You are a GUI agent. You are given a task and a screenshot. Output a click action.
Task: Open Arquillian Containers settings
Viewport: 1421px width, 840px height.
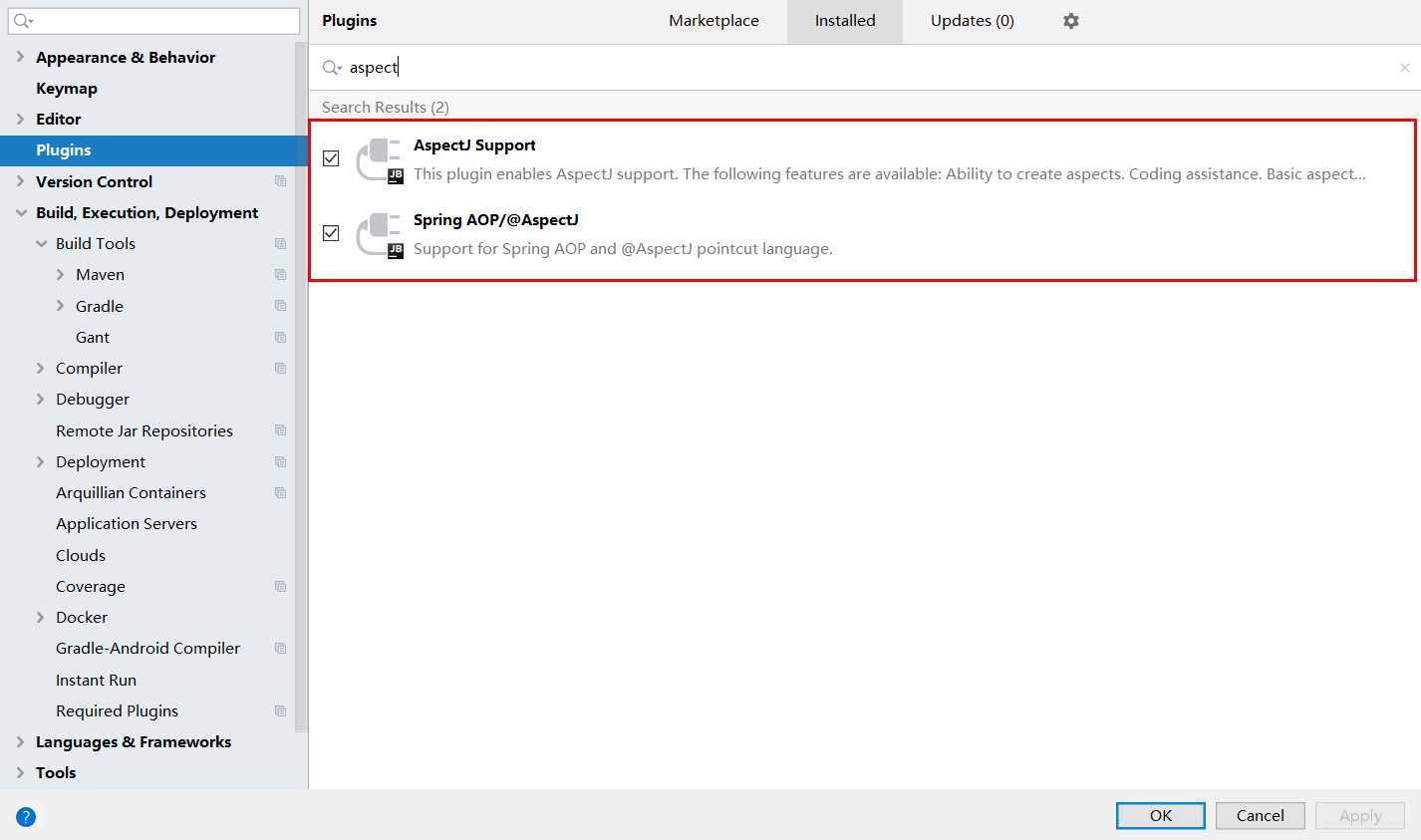point(131,492)
